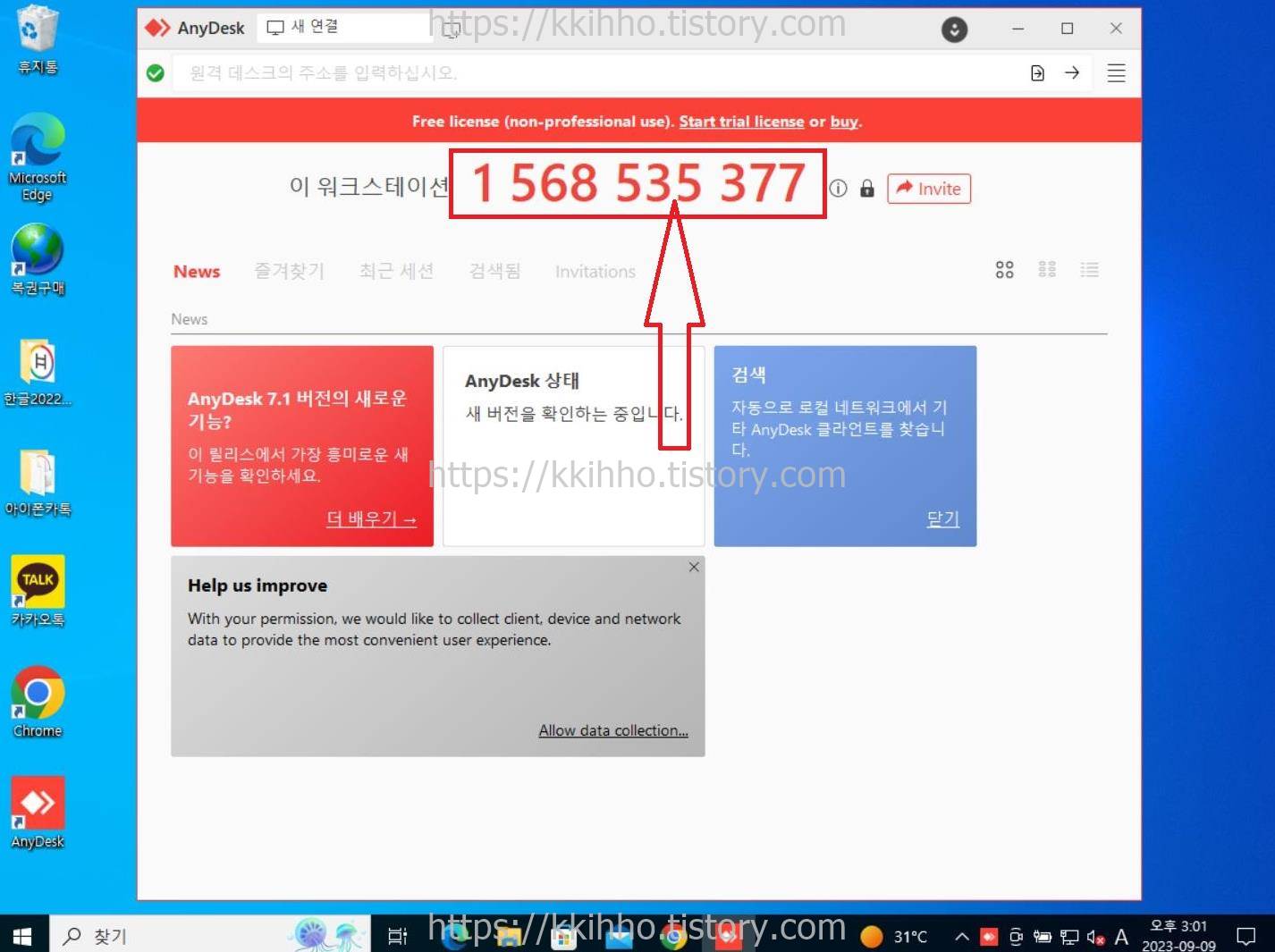The image size is (1275, 952).
Task: Click the AnyDesk 상태 card
Action: click(x=573, y=446)
